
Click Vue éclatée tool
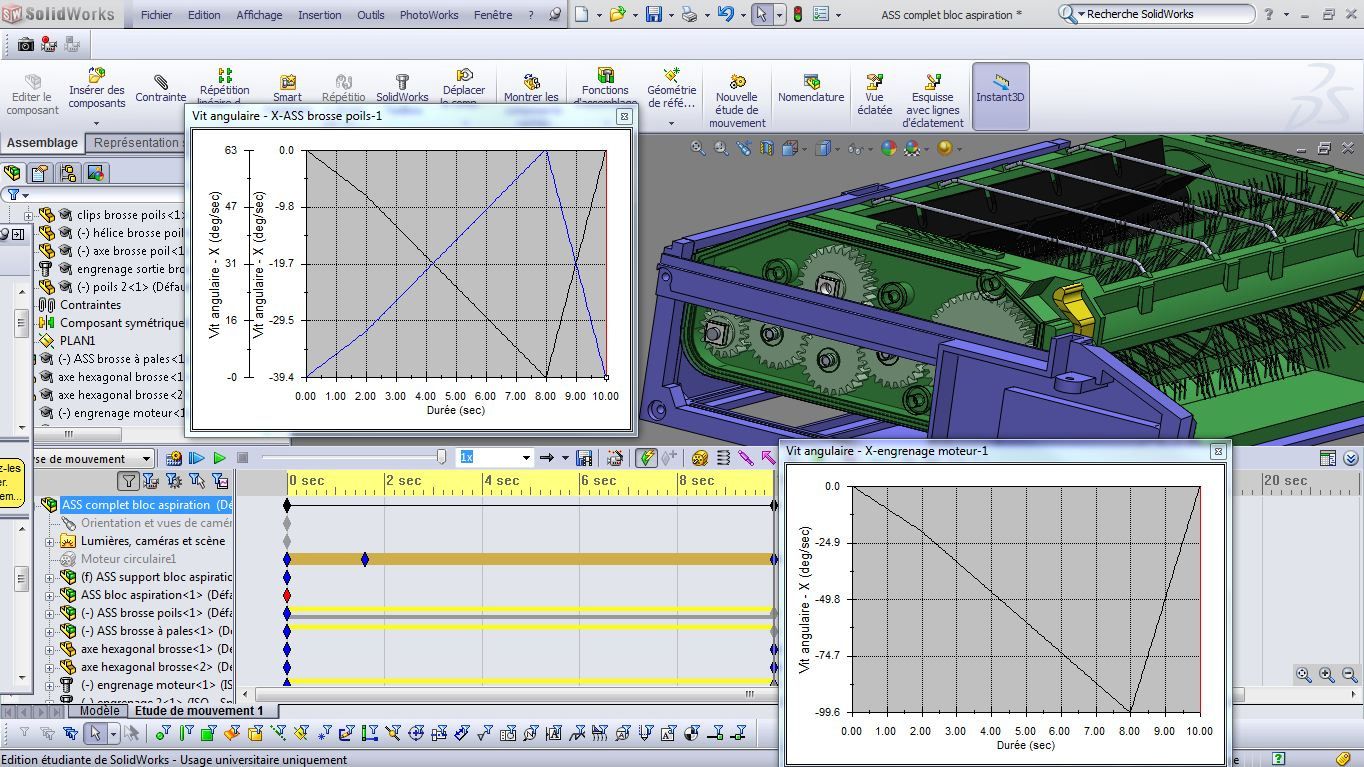(875, 95)
